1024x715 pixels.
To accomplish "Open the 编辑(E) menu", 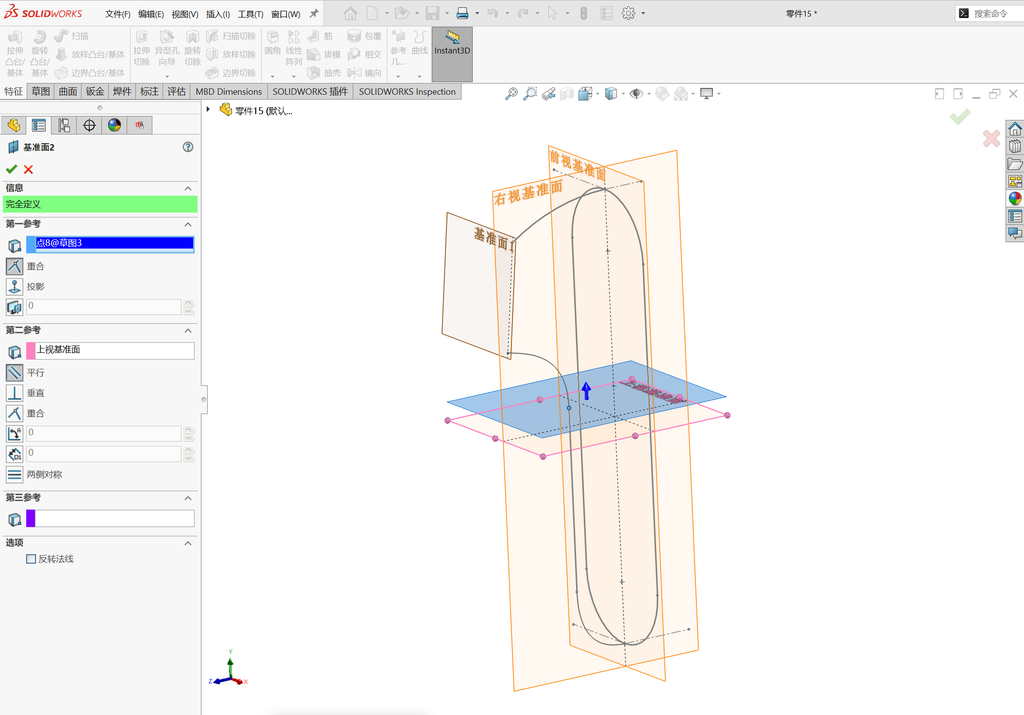I will tap(151, 14).
